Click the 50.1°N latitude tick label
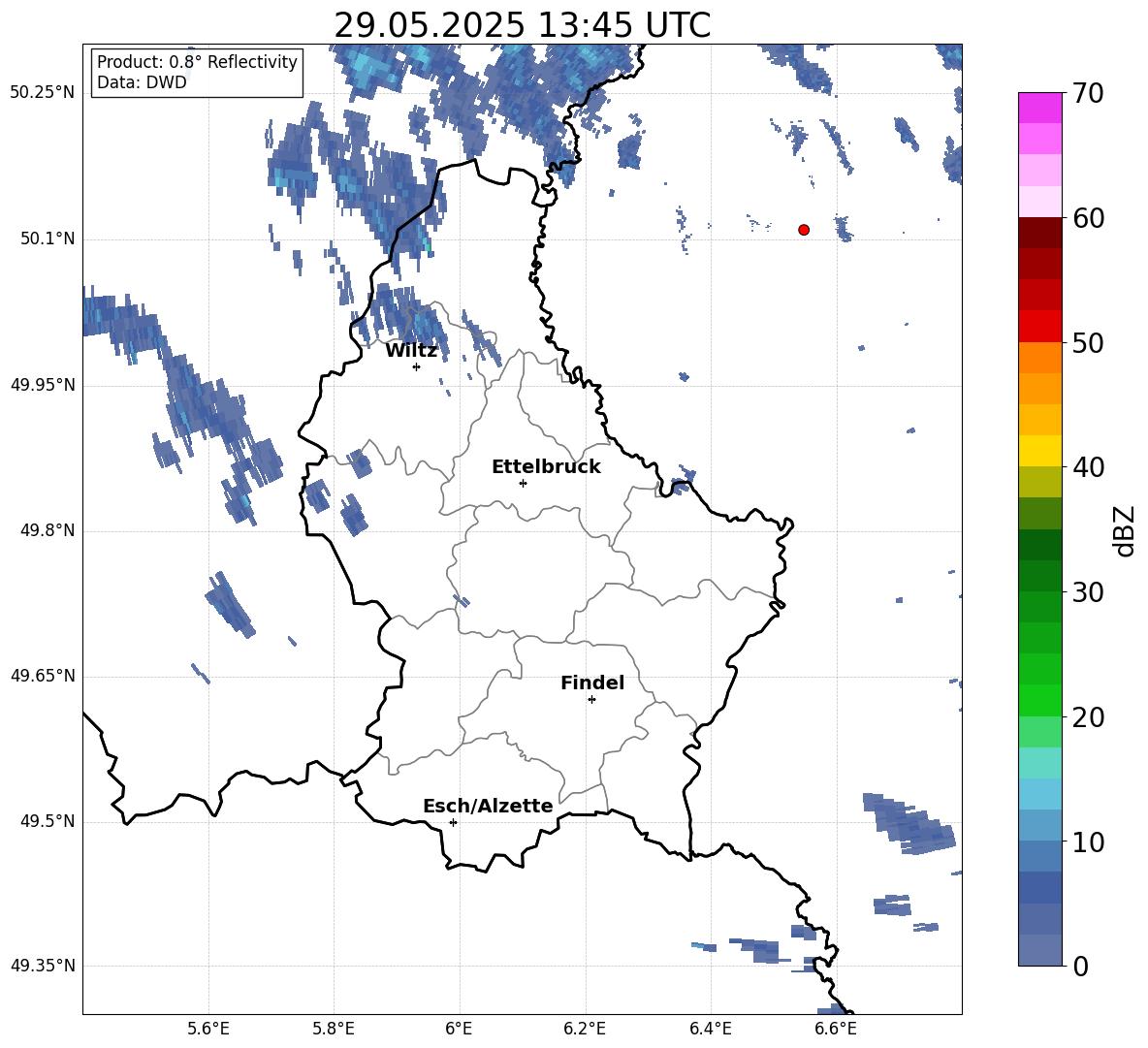The height and width of the screenshot is (1048, 1148). (x=48, y=239)
